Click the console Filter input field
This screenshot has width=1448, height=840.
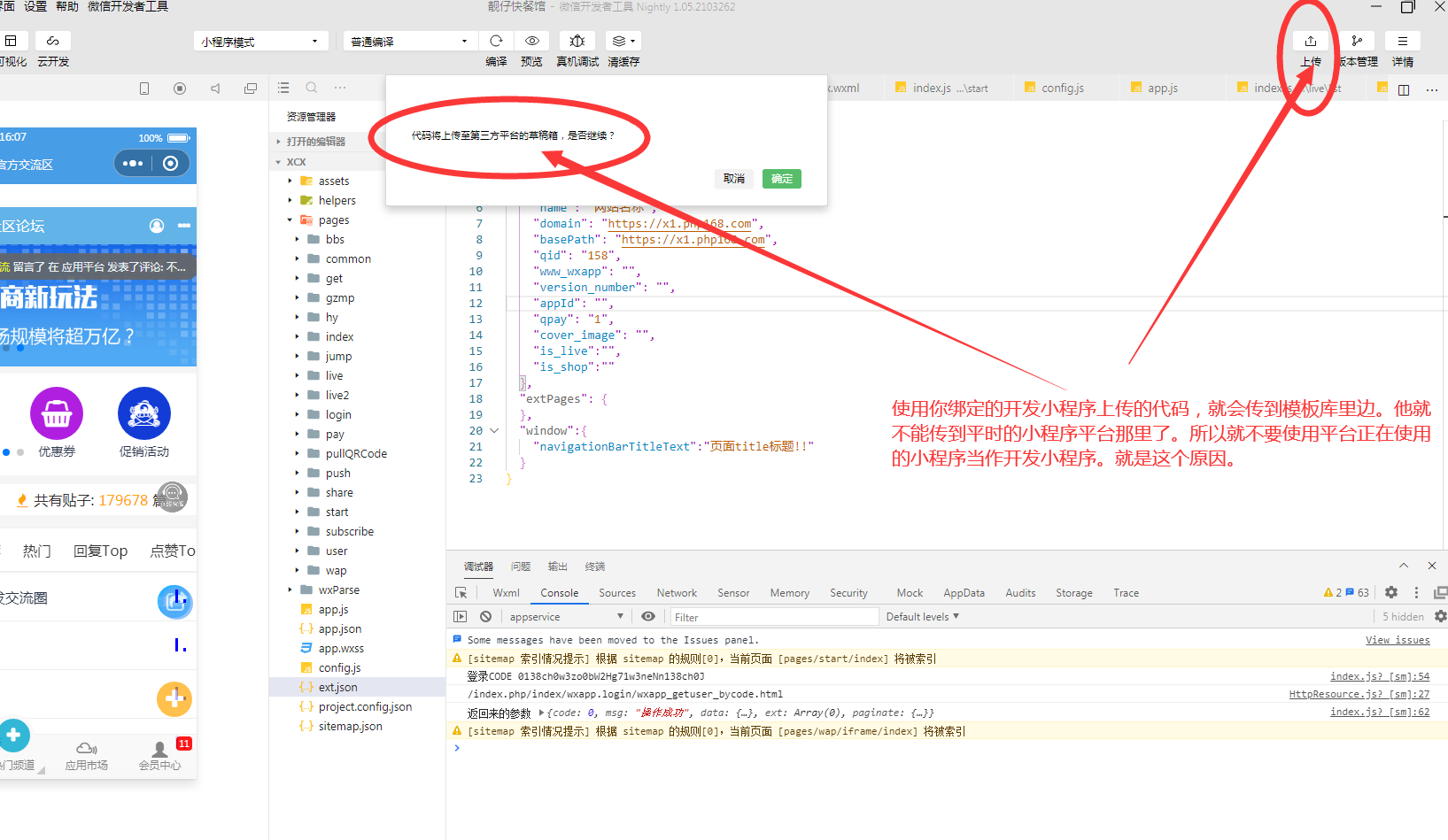(x=772, y=617)
